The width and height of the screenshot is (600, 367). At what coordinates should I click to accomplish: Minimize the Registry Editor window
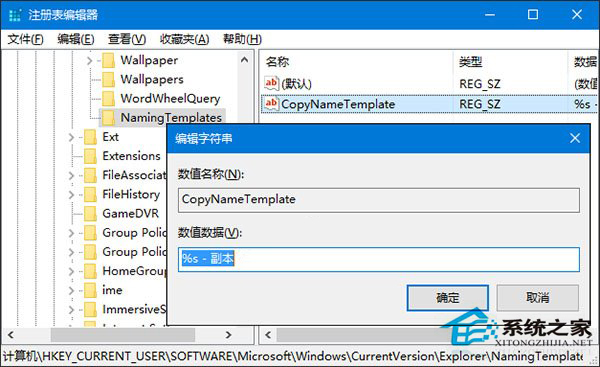click(x=489, y=15)
